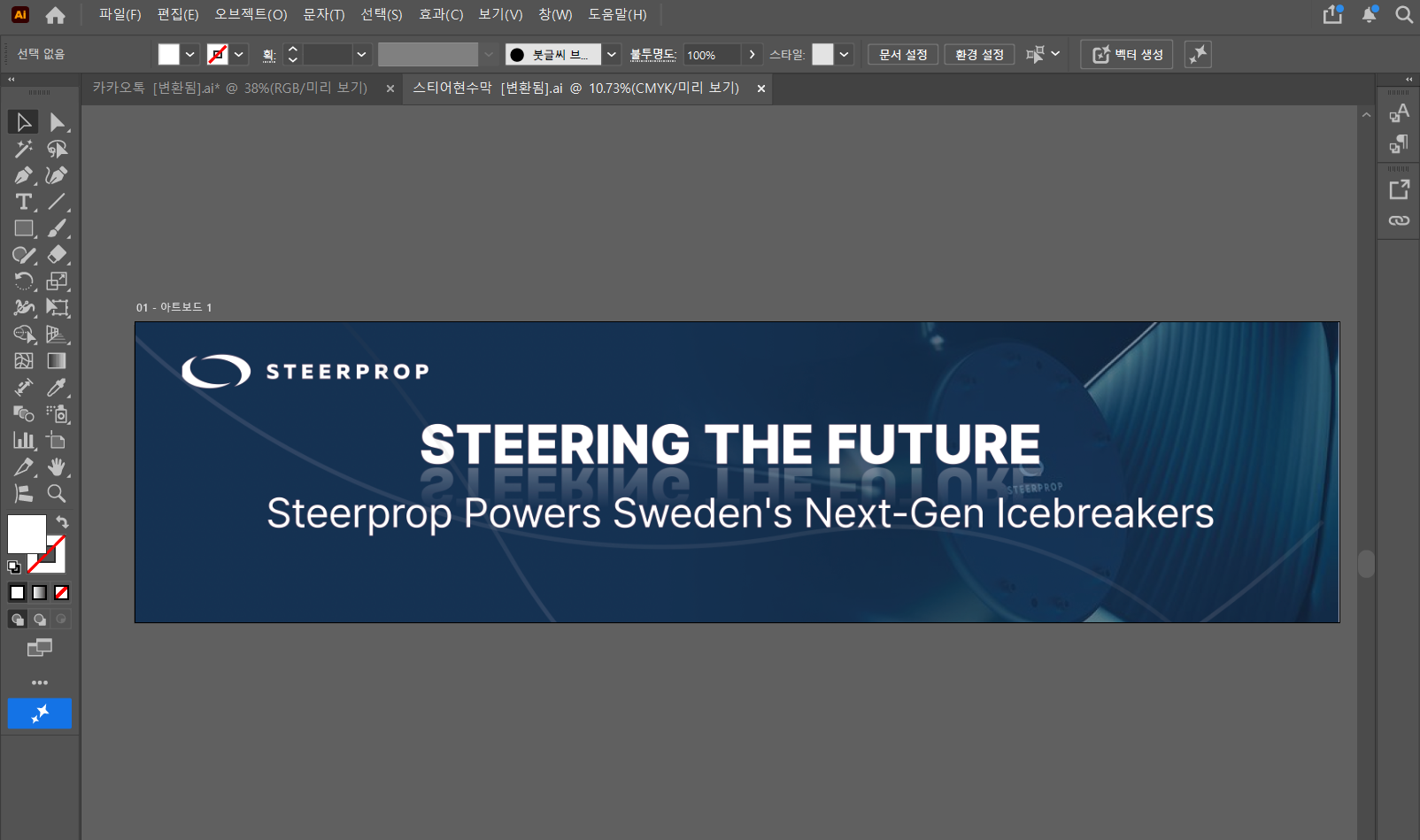Viewport: 1420px width, 840px height.
Task: Select the Artboard tool
Action: pyautogui.click(x=57, y=441)
